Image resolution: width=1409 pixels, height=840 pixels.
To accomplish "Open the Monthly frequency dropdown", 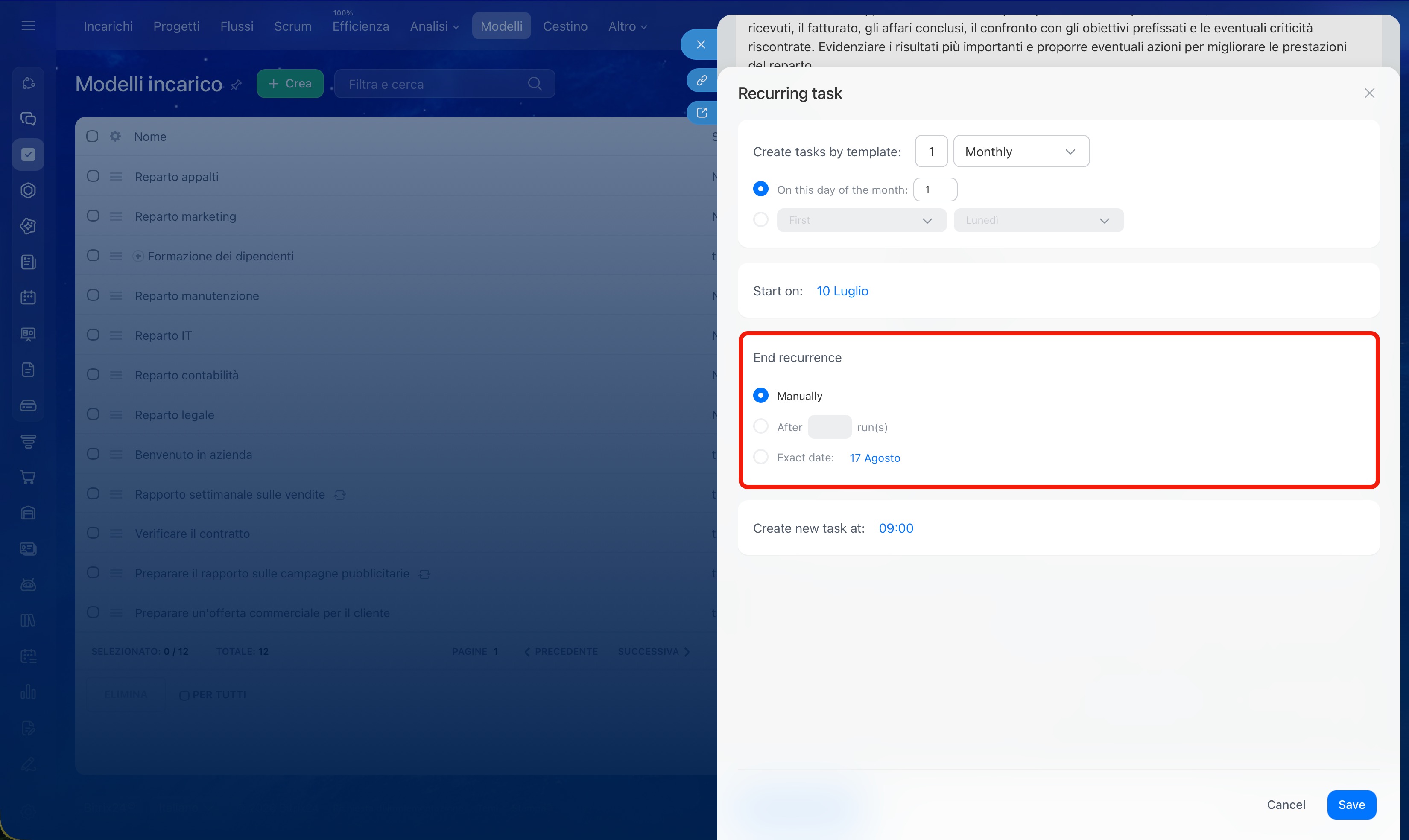I will click(1021, 151).
